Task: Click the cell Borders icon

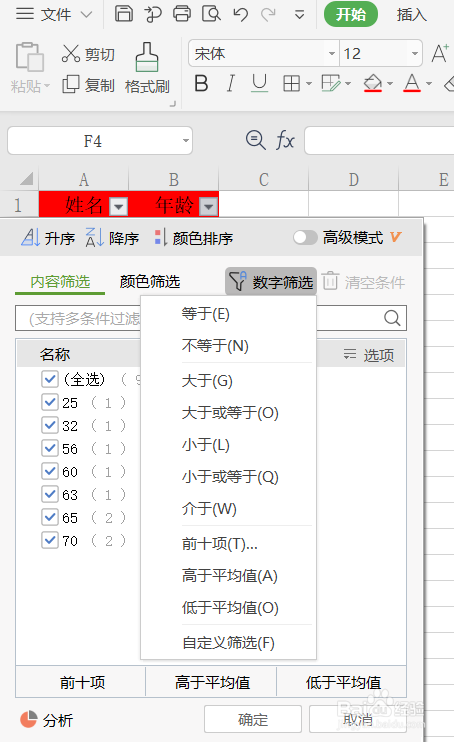Action: pos(291,84)
